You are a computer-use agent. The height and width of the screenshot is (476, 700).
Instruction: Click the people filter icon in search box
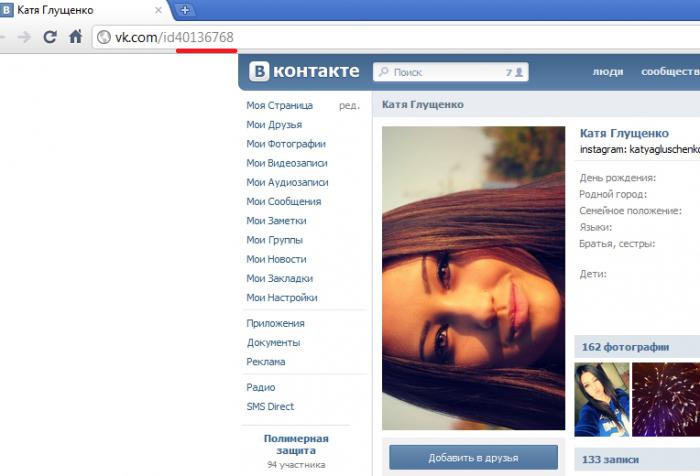[519, 72]
